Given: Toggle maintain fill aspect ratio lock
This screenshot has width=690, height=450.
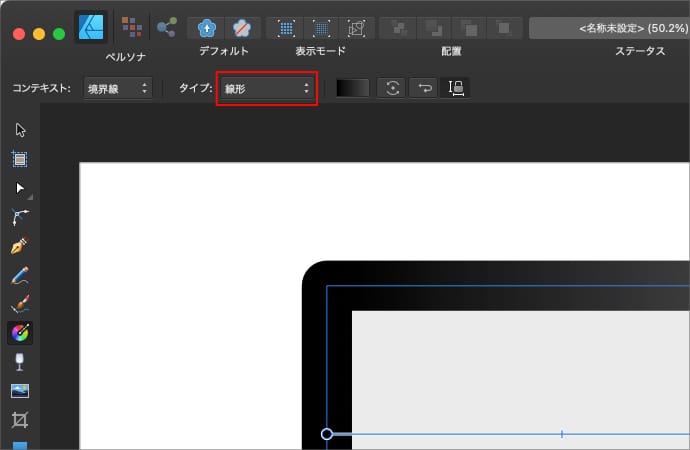Looking at the screenshot, I should 455,88.
